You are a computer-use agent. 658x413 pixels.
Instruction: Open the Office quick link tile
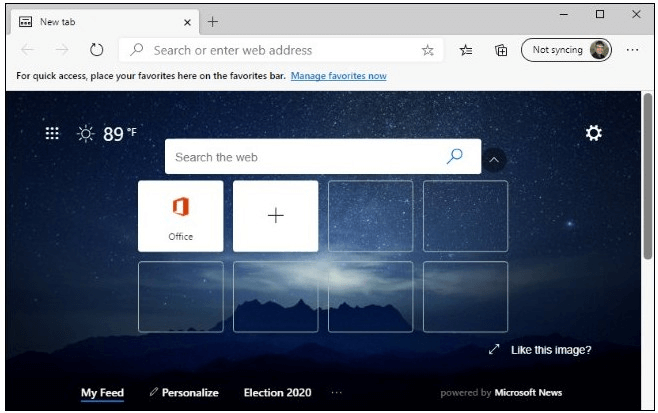coord(180,216)
